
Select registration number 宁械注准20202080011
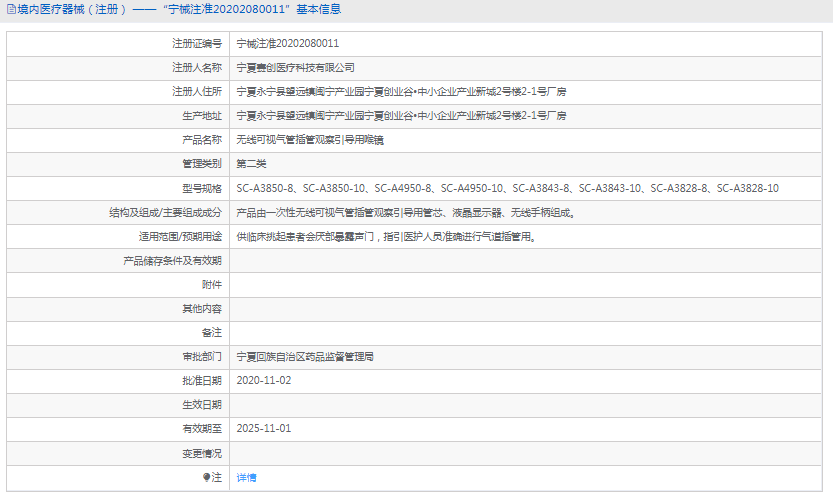pos(287,44)
